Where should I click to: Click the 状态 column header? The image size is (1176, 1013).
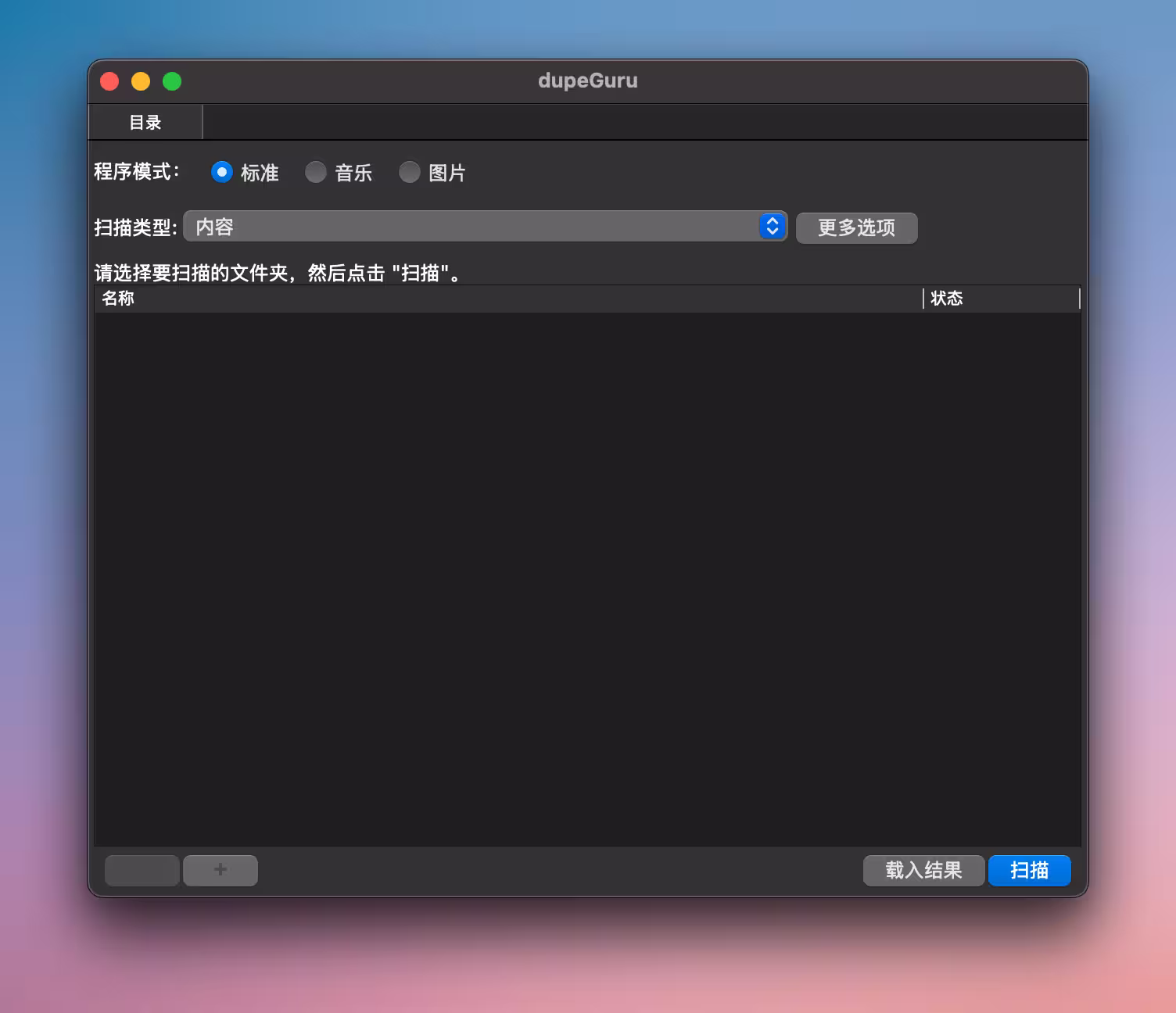point(1002,299)
